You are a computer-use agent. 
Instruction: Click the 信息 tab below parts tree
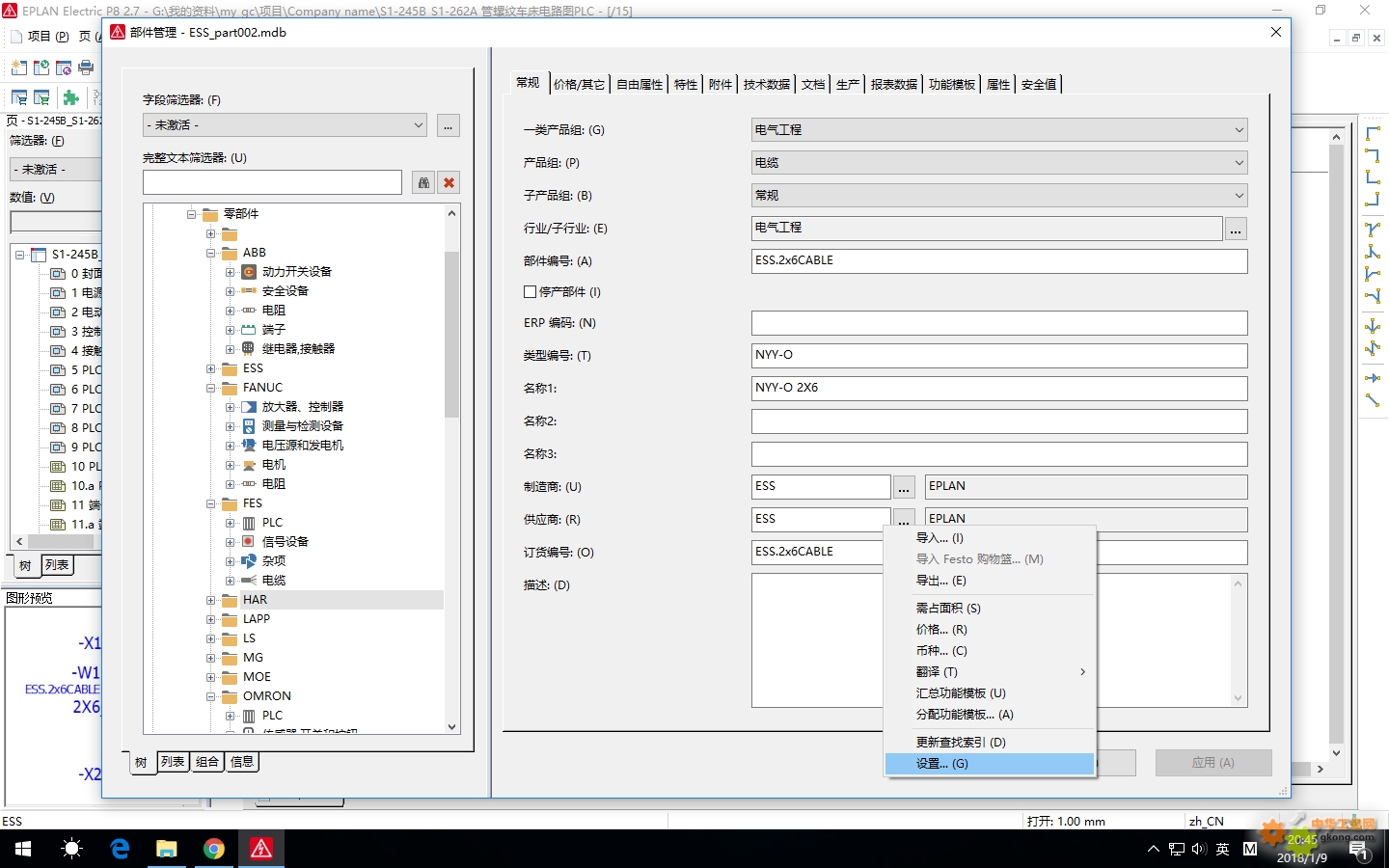tap(242, 762)
